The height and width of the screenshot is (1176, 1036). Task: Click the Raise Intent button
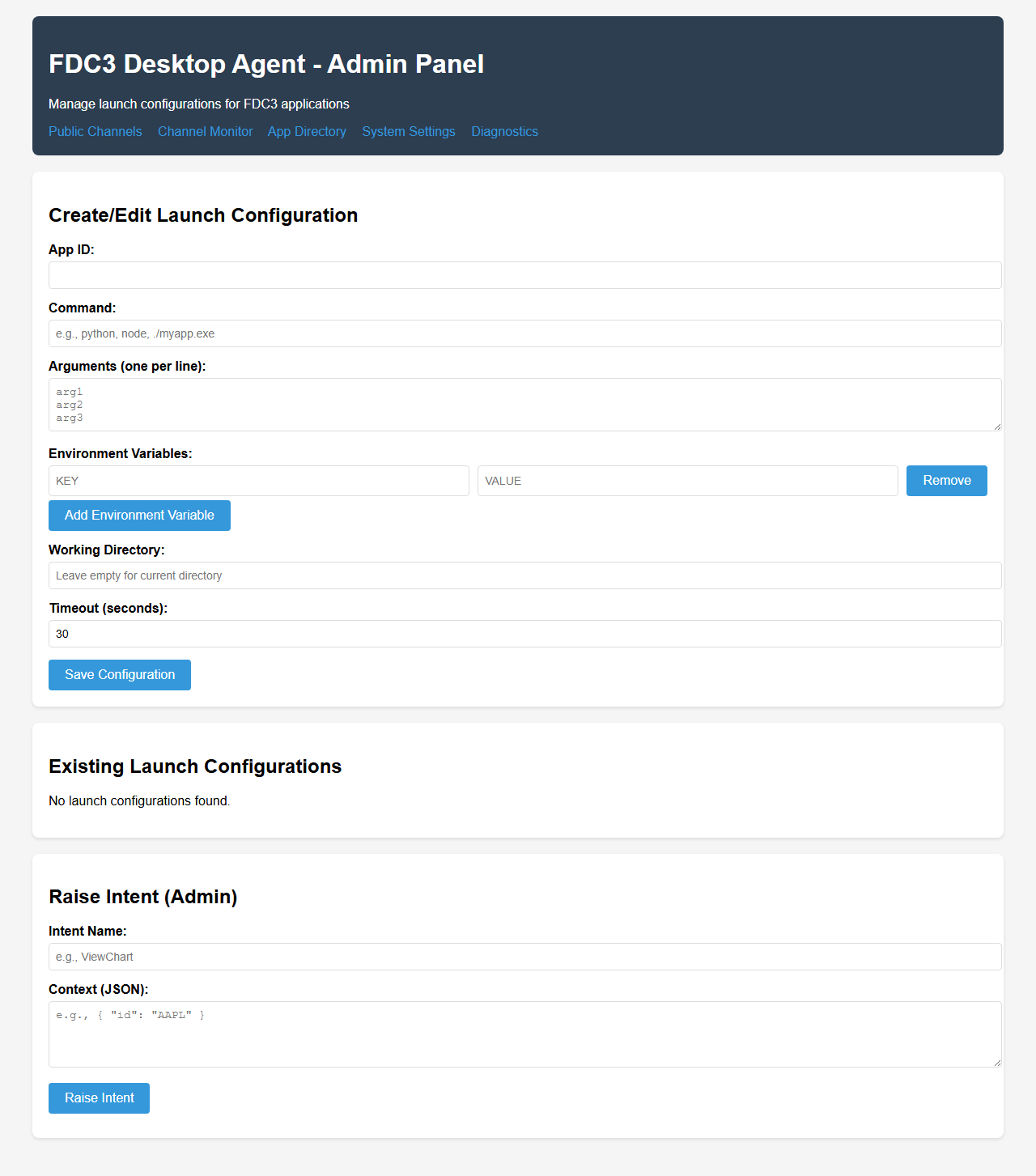point(99,1097)
